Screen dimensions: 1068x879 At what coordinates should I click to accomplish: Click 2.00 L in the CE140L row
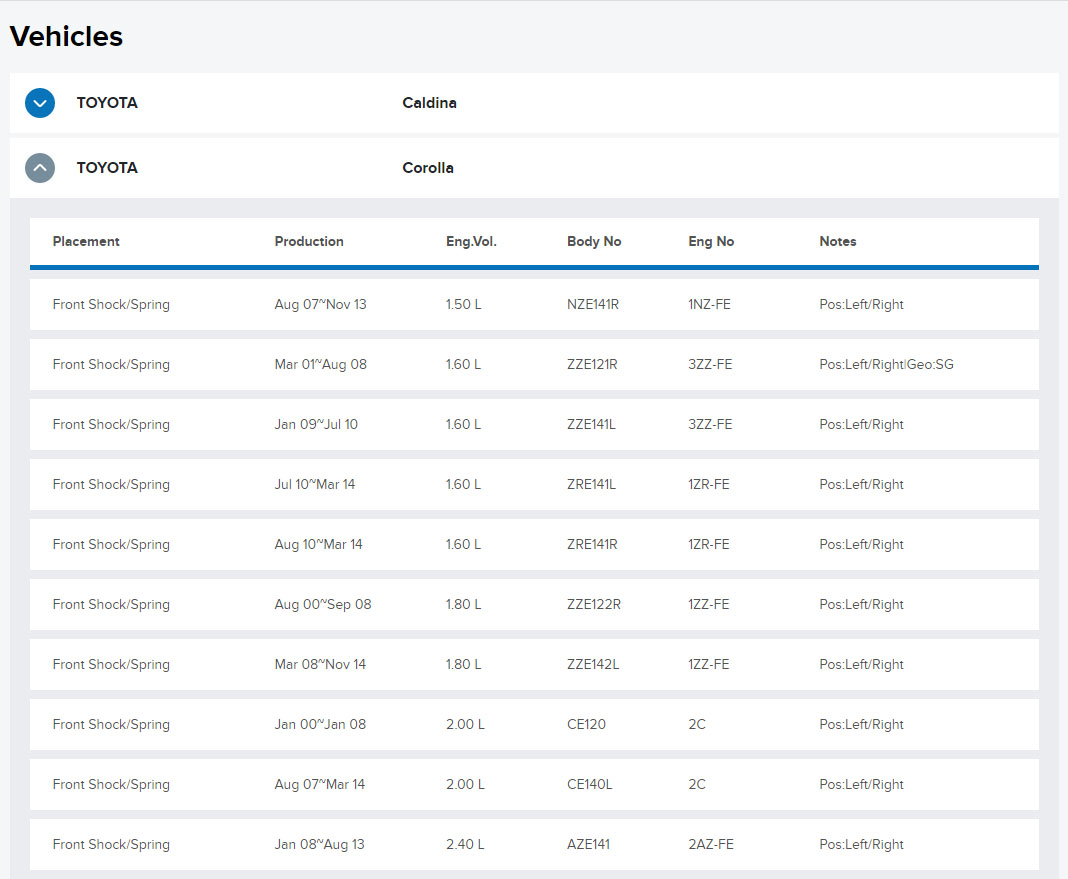[465, 784]
